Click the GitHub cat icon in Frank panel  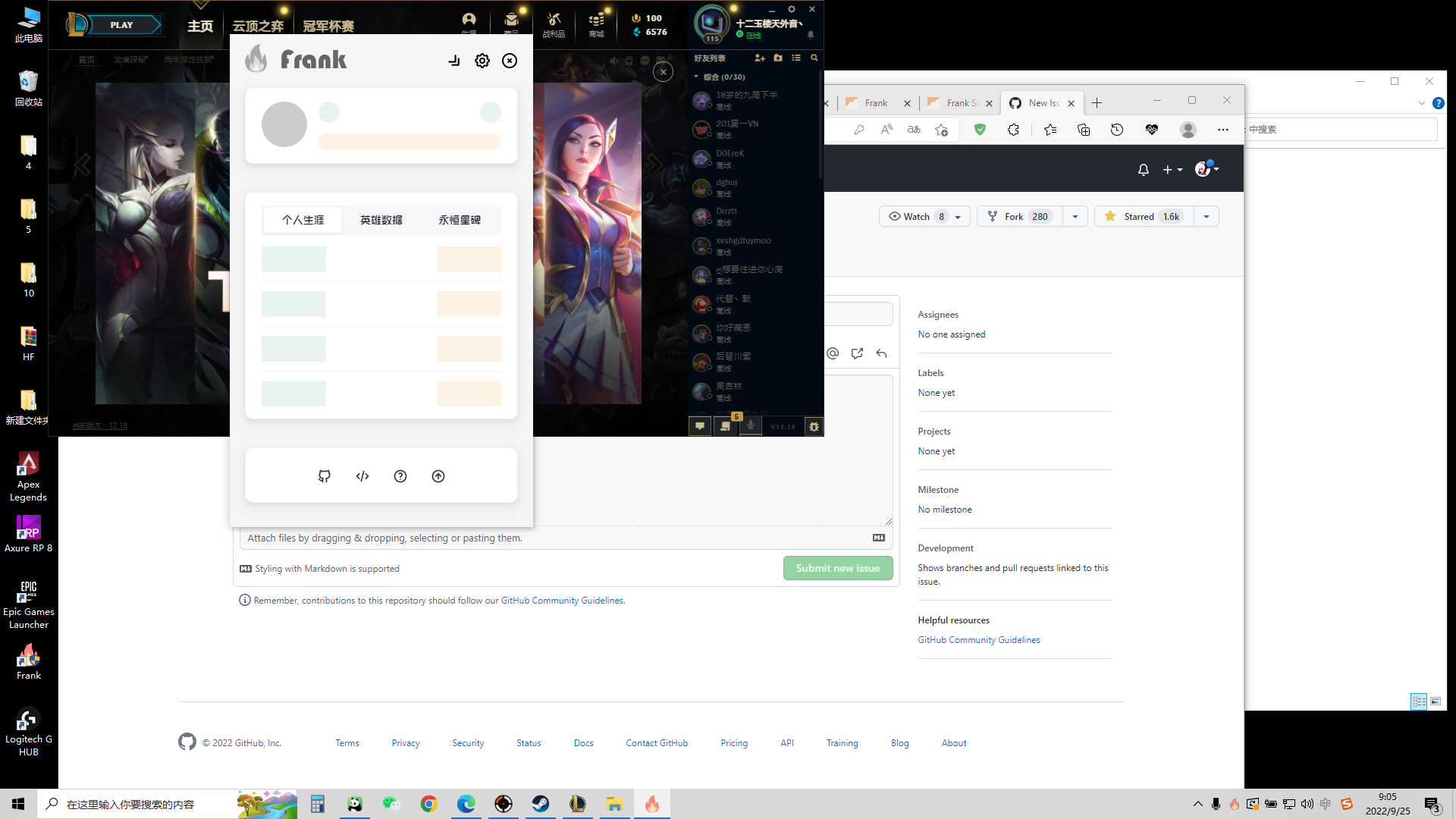[x=324, y=475]
